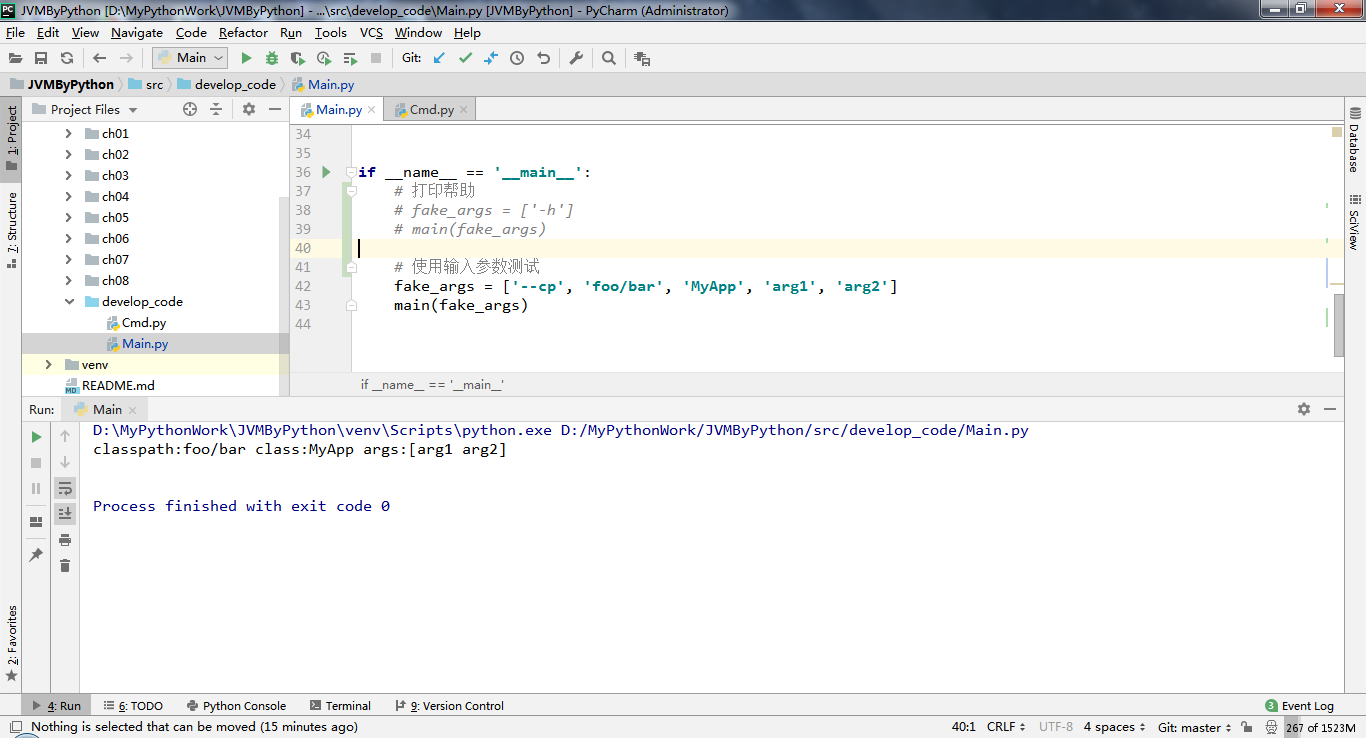This screenshot has height=738, width=1366.
Task: Toggle scroll to end in Run console
Action: [x=65, y=513]
